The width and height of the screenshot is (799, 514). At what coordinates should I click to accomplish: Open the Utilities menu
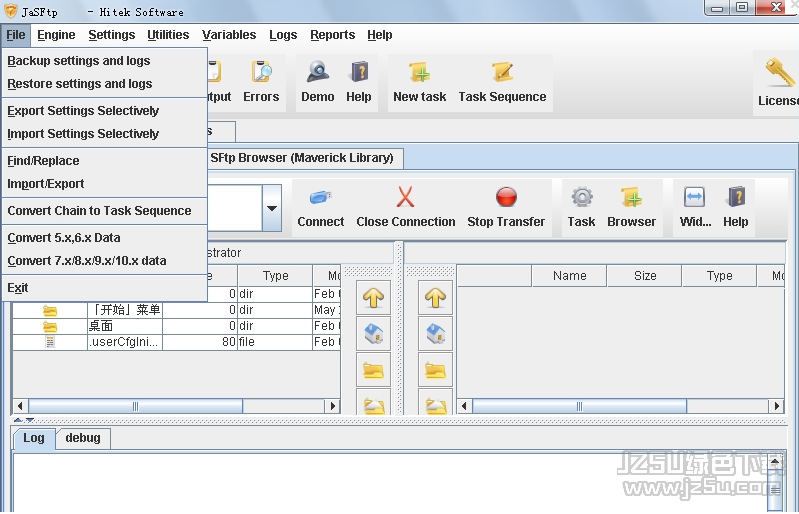[168, 35]
